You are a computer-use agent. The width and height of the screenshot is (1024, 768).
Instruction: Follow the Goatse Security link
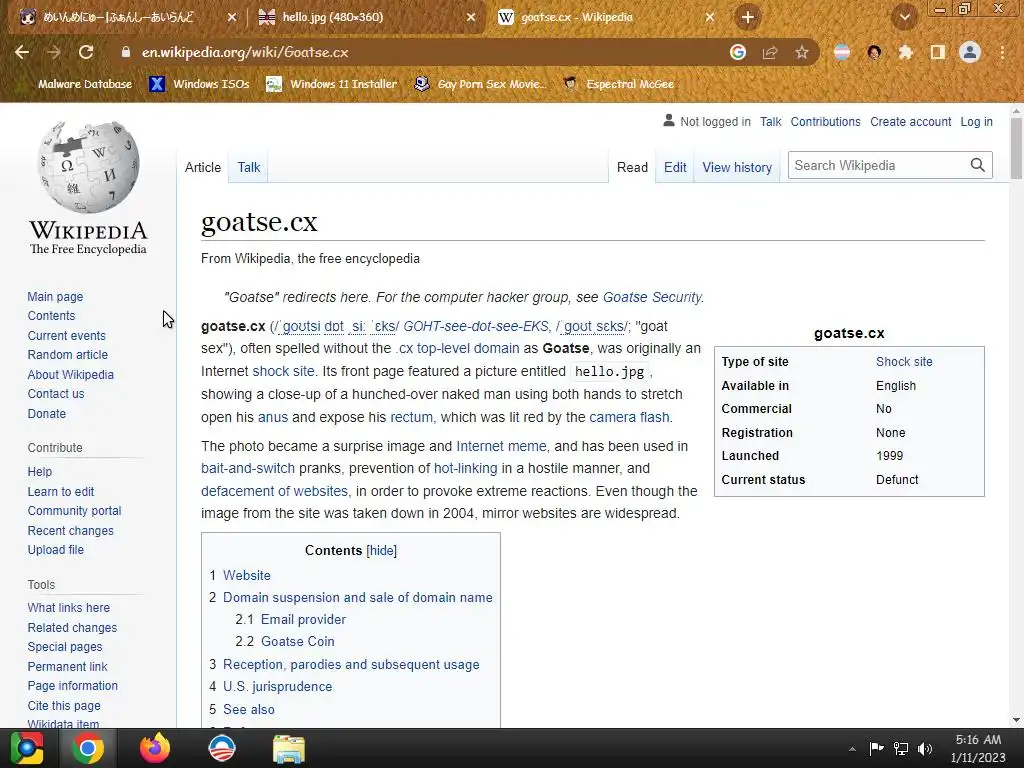(652, 297)
